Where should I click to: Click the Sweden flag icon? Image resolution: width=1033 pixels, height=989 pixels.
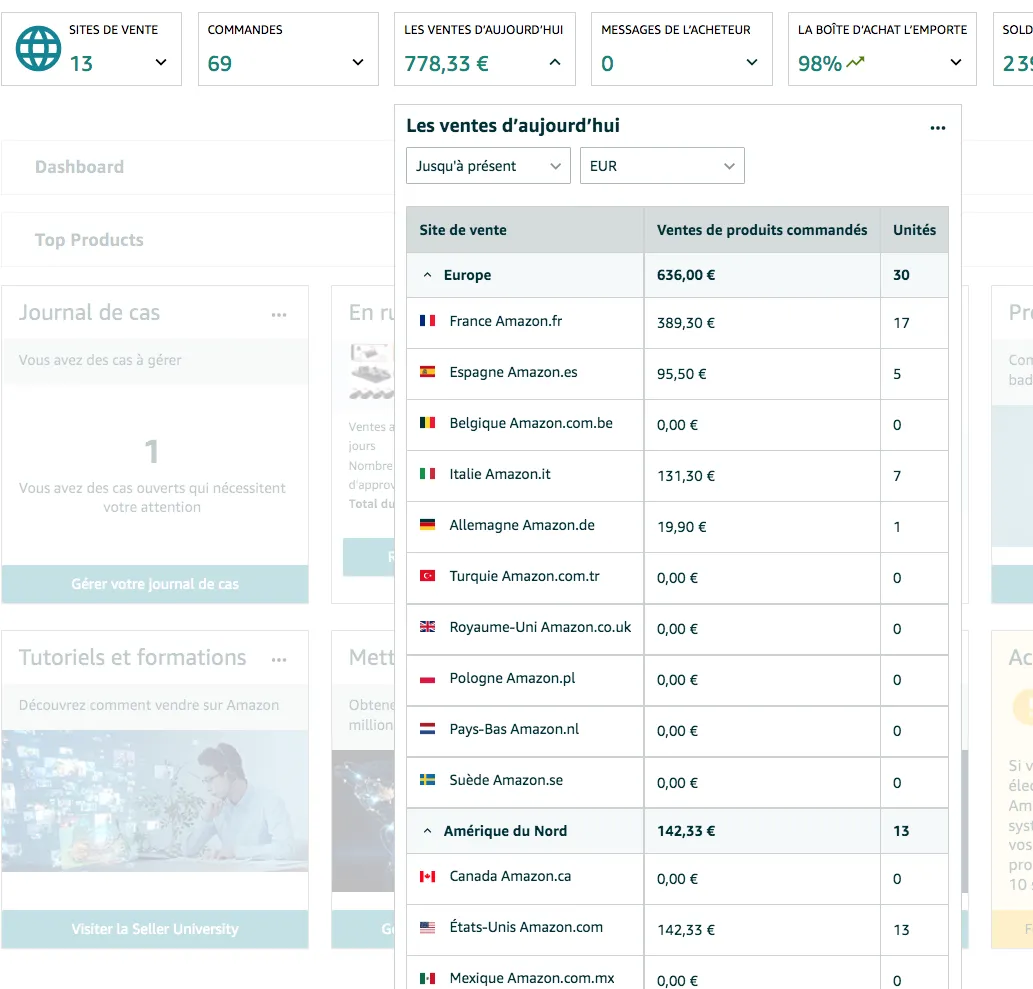(x=428, y=780)
